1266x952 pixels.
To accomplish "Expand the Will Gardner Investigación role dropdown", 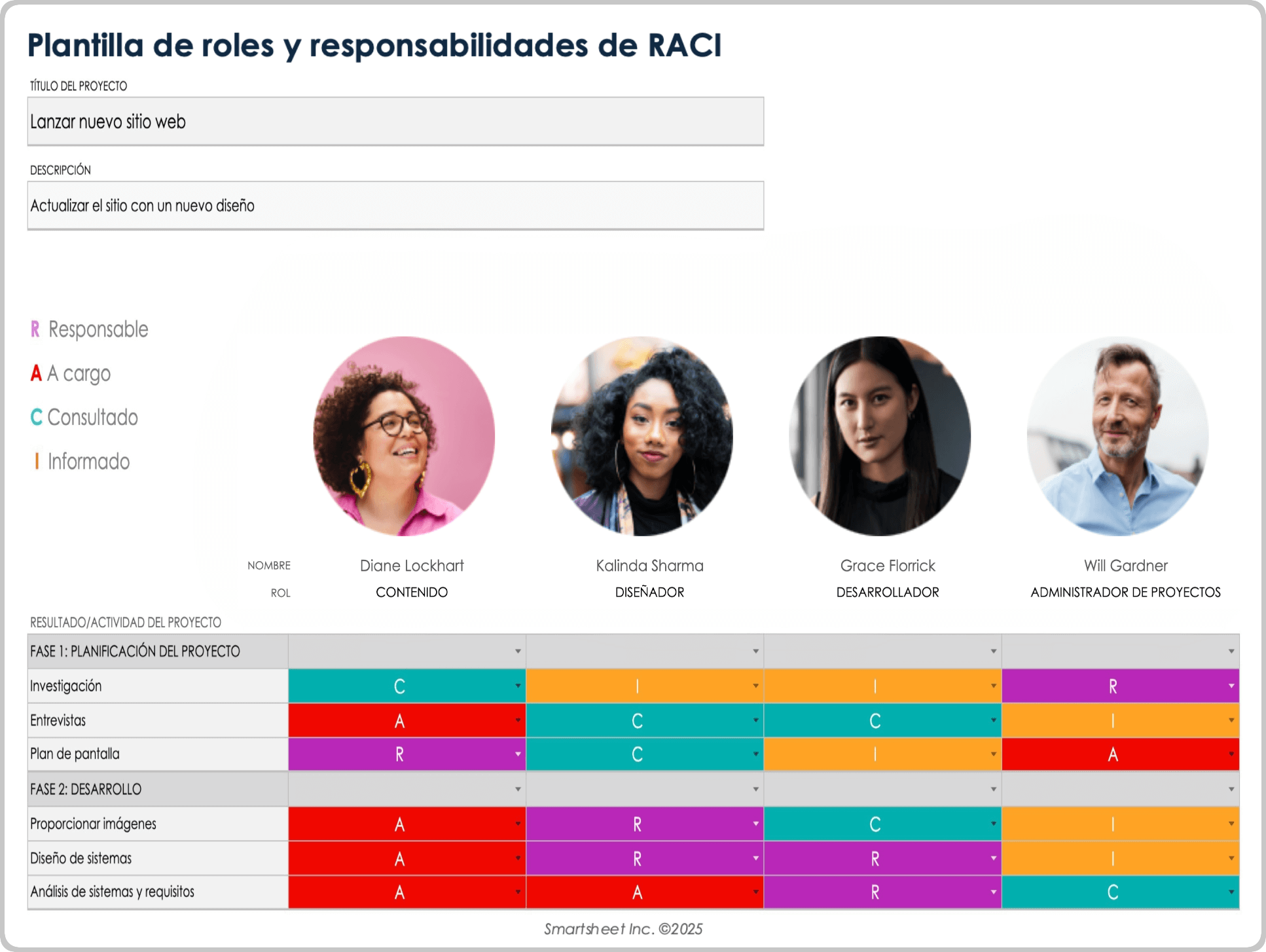I will (1231, 686).
